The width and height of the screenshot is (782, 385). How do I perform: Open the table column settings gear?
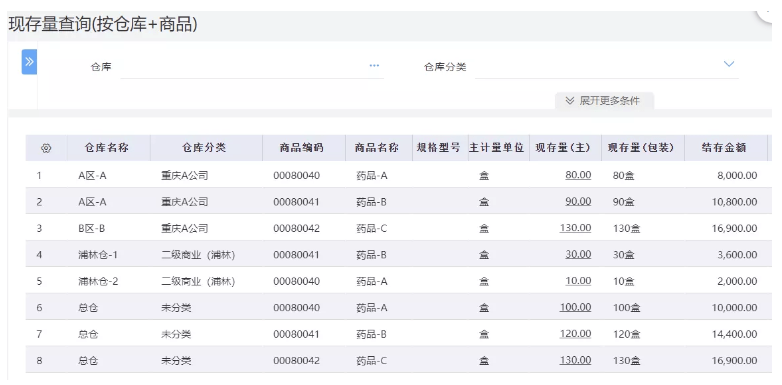point(46,148)
